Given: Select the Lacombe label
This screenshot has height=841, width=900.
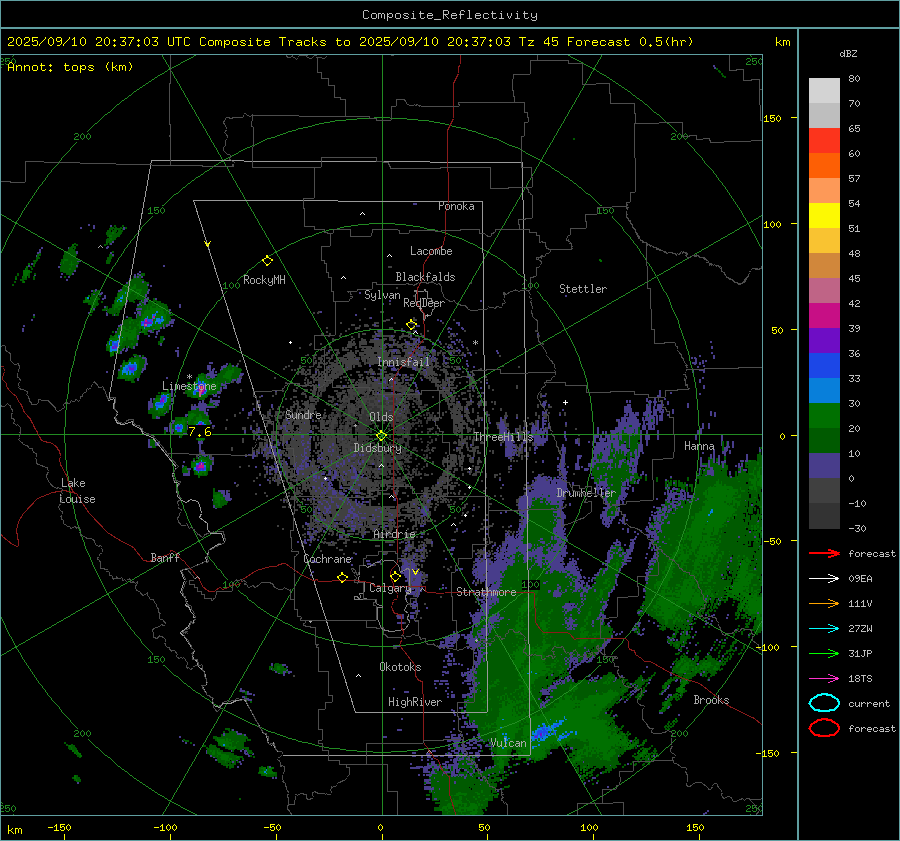Looking at the screenshot, I should [x=431, y=251].
